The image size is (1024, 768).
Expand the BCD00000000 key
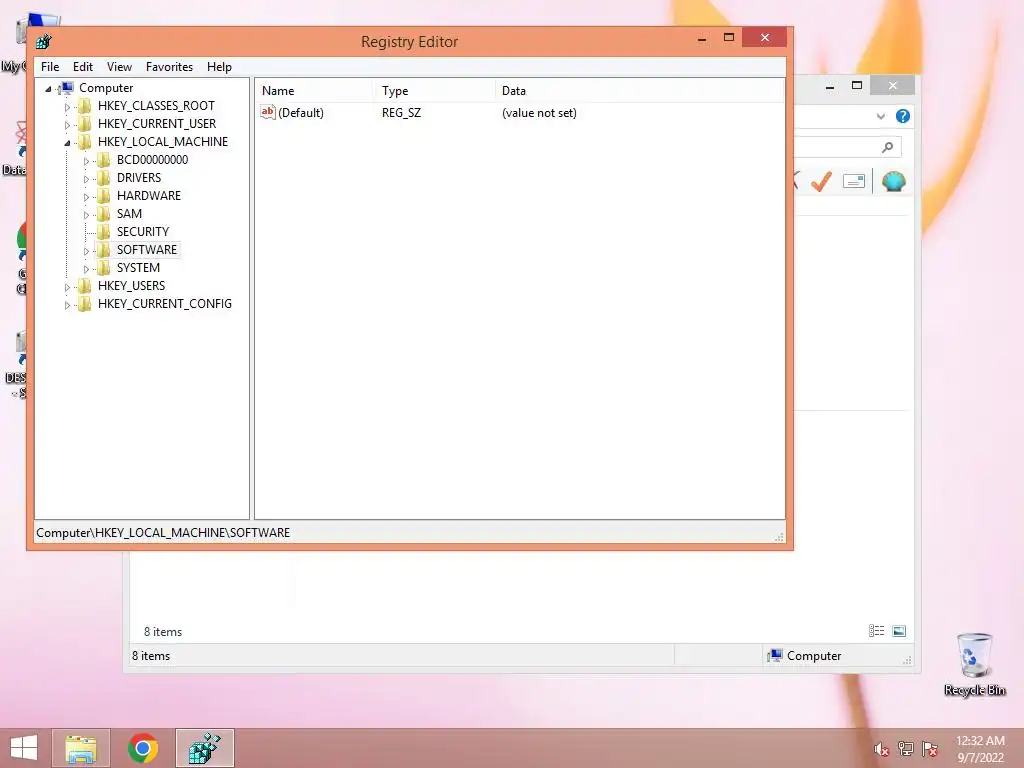[x=86, y=161]
